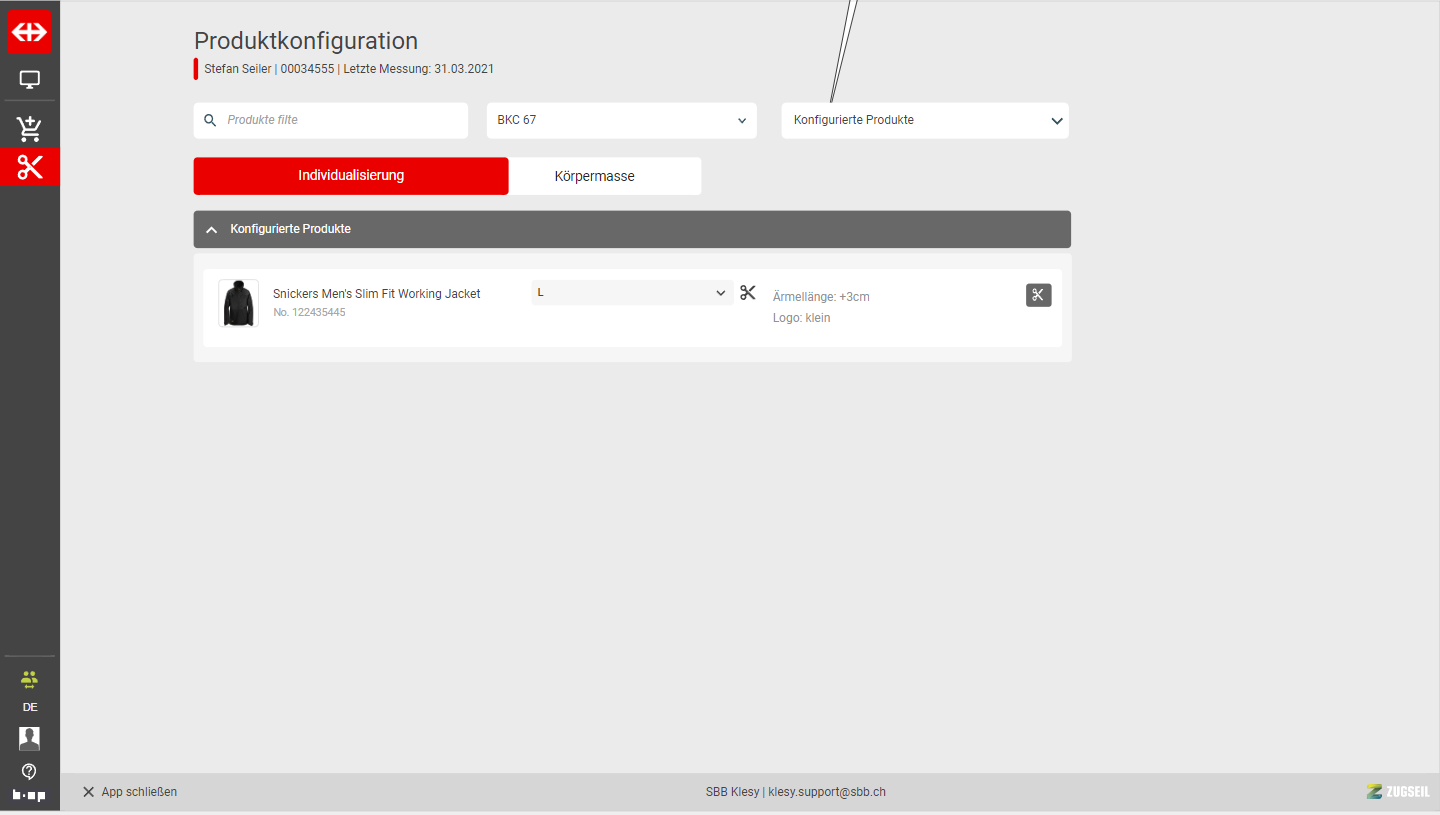Click the scissors icon beside size dropdown
This screenshot has height=815, width=1440.
748,293
